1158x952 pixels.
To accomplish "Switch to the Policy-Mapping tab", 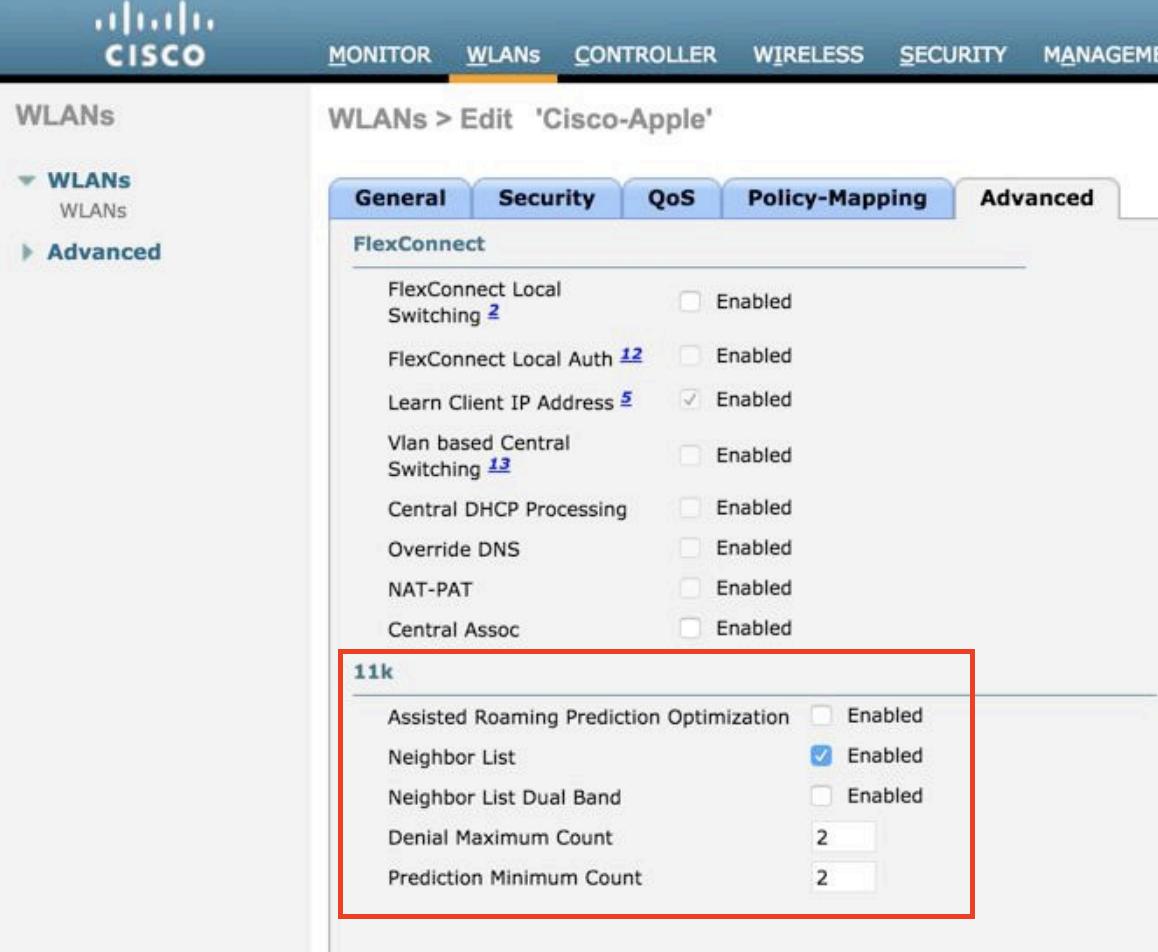I will click(837, 198).
